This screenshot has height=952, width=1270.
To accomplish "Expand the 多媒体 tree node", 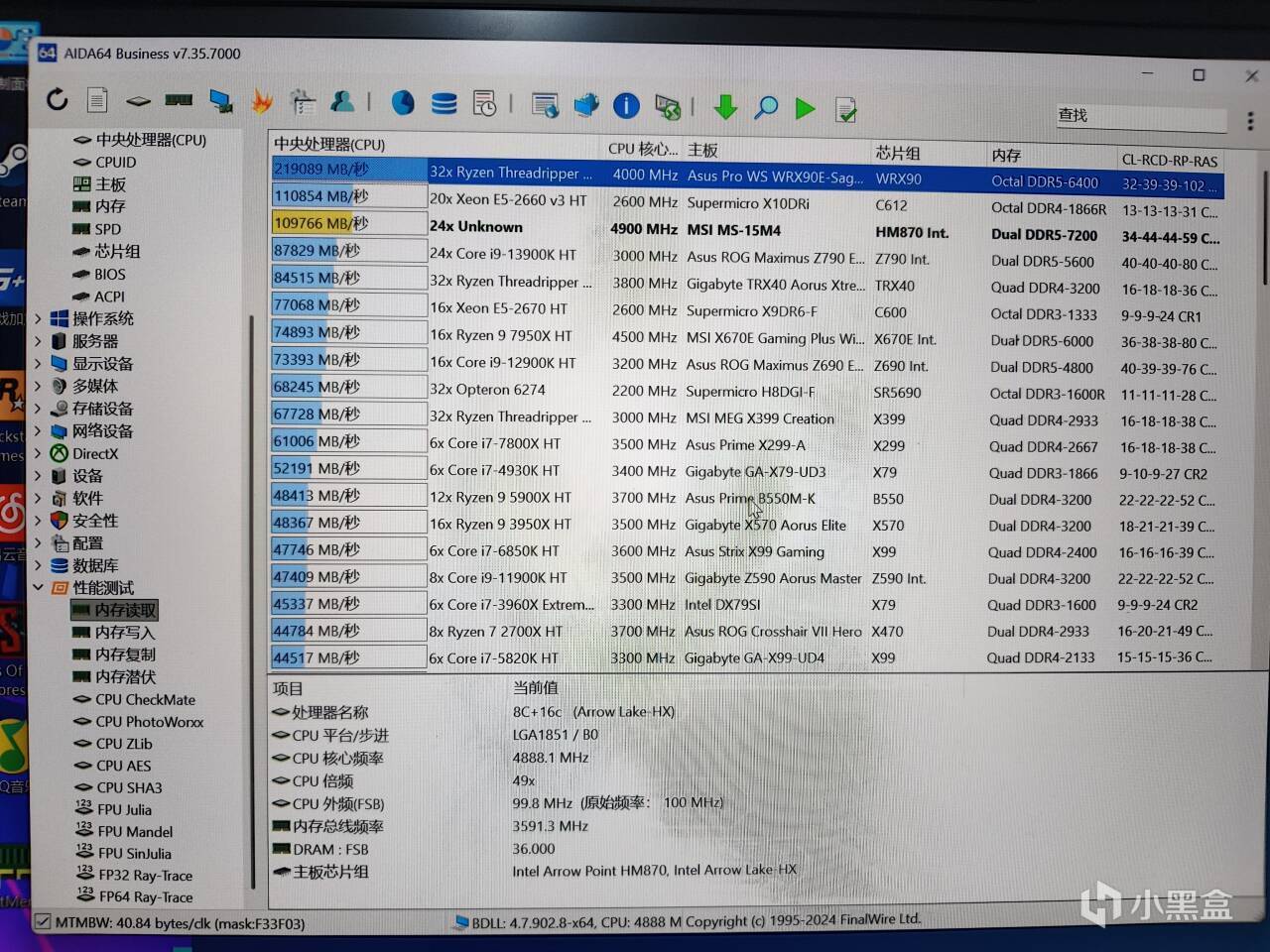I will point(39,386).
